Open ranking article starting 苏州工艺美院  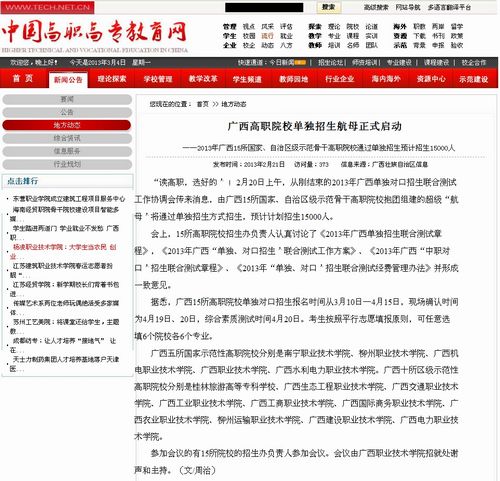64,326
